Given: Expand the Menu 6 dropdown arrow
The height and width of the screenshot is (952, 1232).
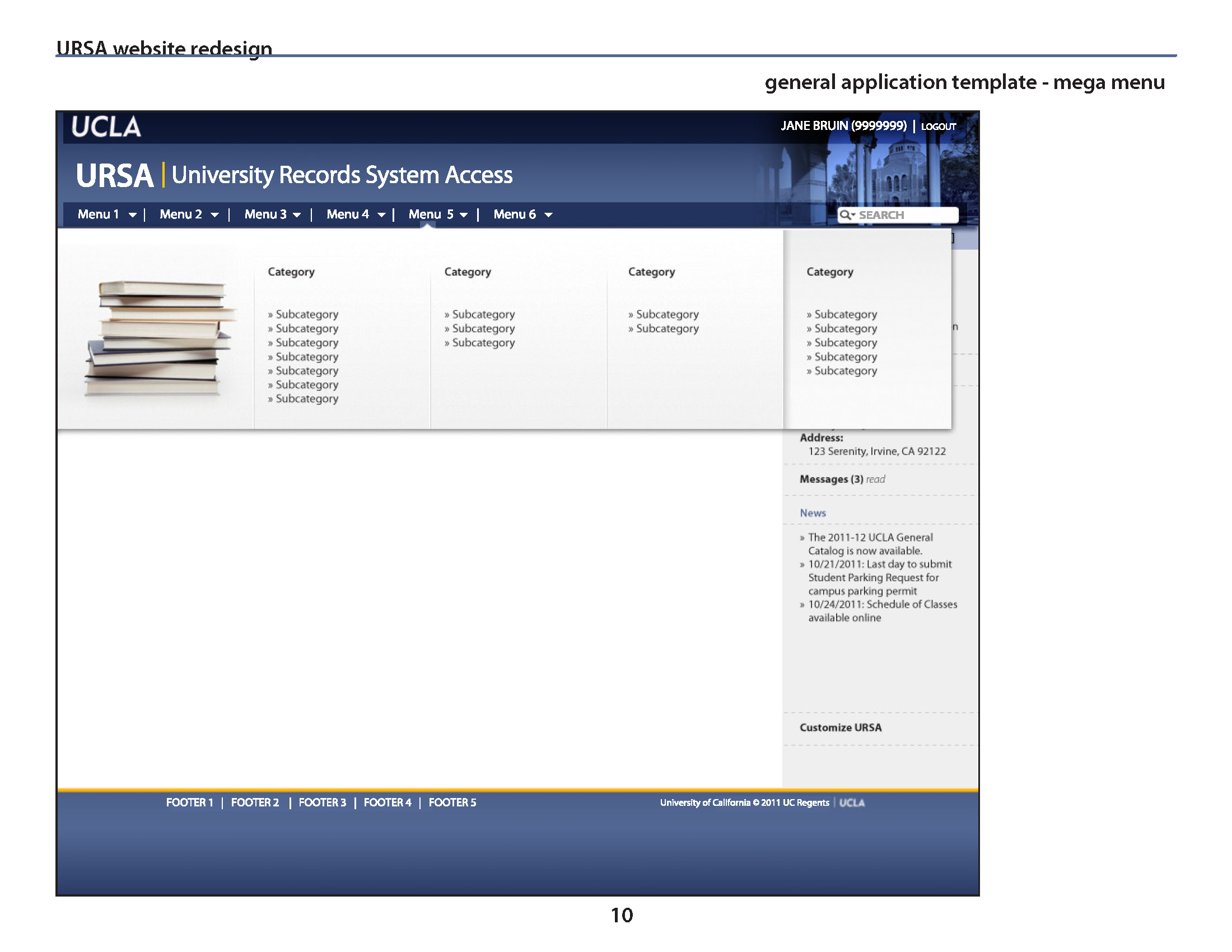Looking at the screenshot, I should click(x=548, y=215).
